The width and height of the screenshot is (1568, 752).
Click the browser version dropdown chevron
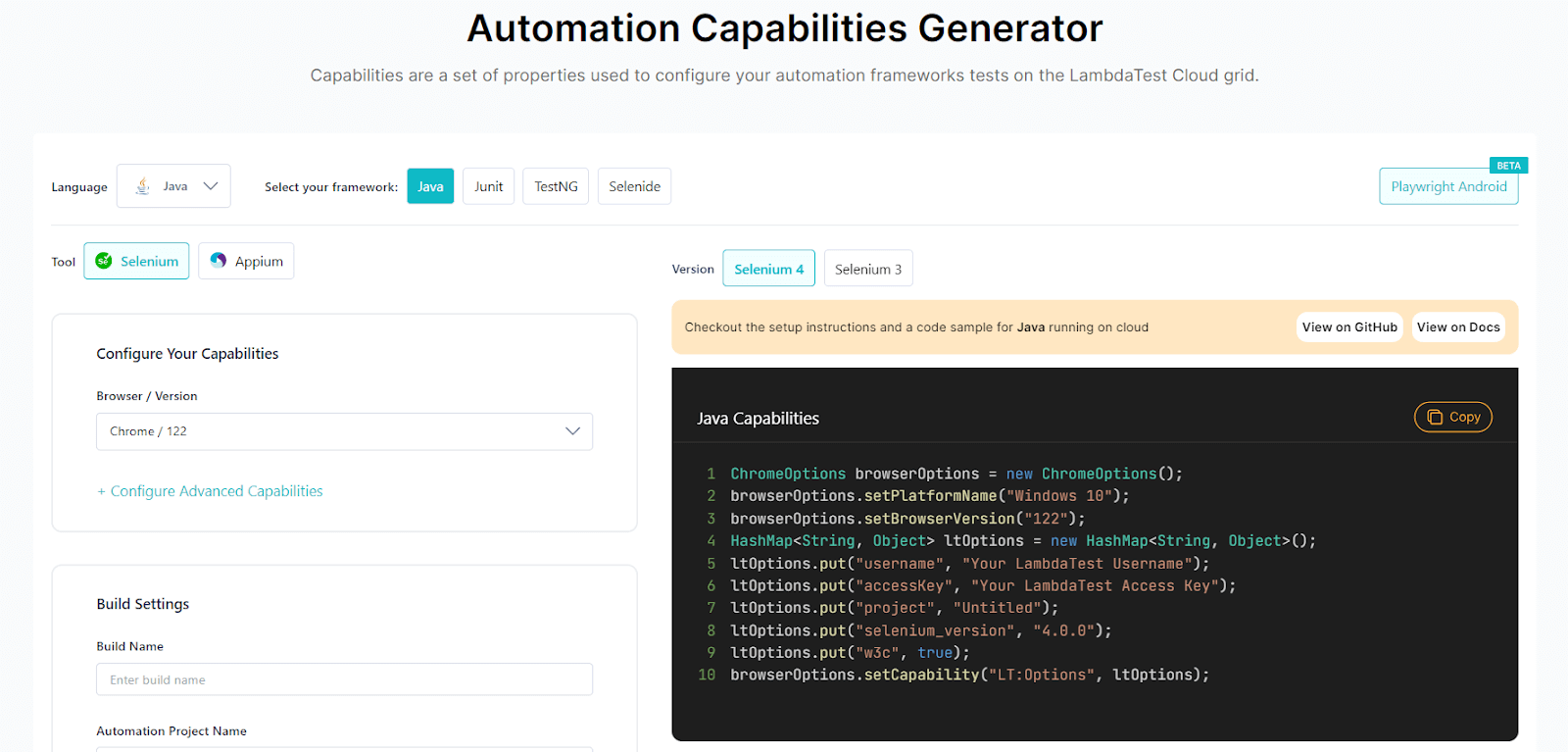click(572, 431)
